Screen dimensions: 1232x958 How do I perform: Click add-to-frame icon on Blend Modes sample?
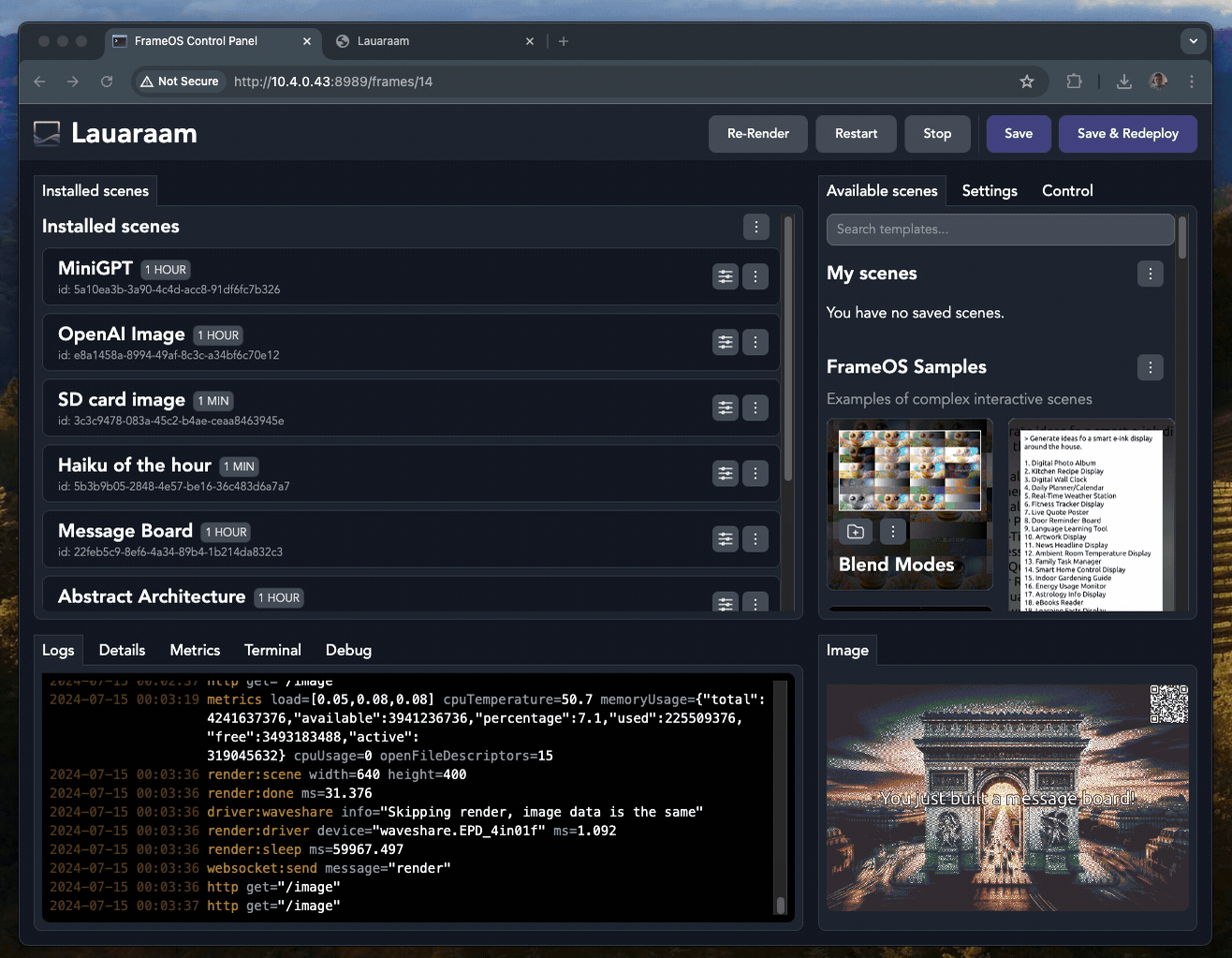855,531
